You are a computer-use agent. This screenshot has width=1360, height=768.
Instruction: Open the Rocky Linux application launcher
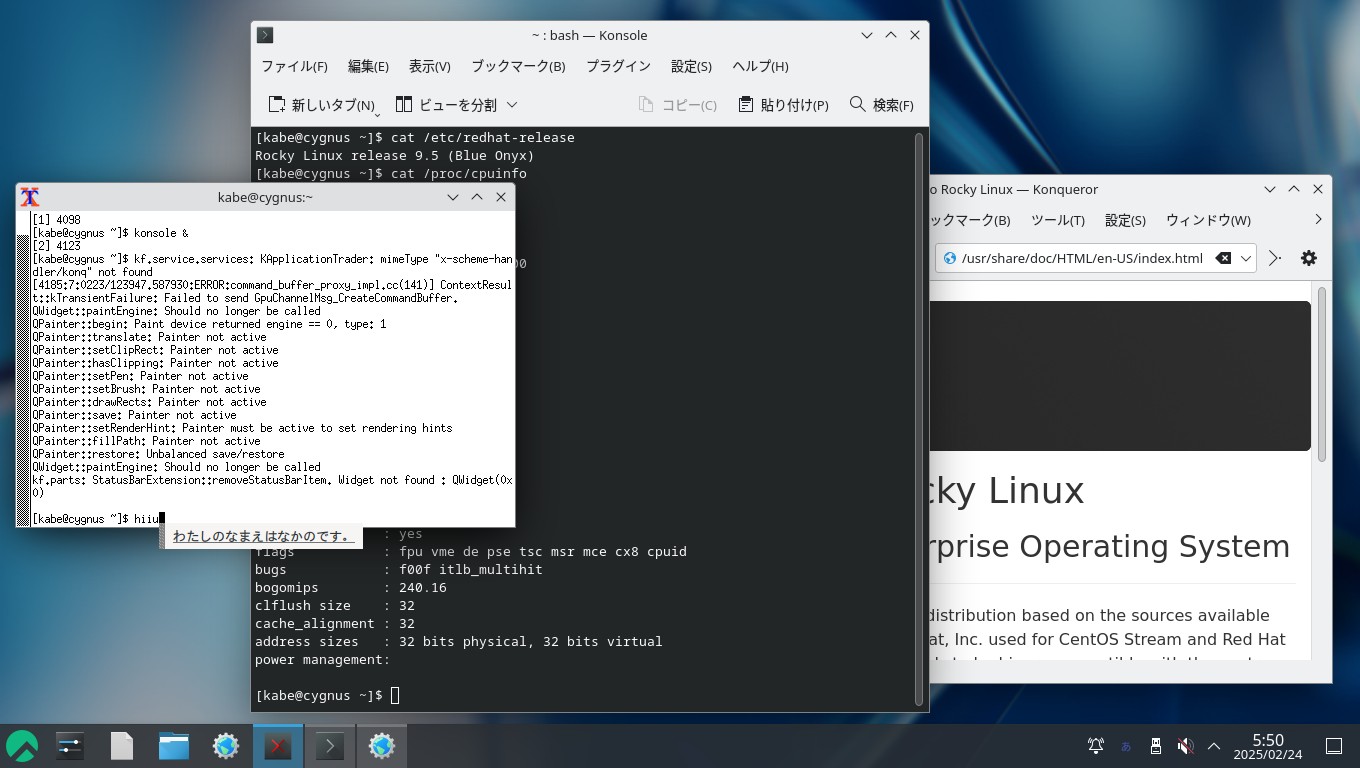22,746
